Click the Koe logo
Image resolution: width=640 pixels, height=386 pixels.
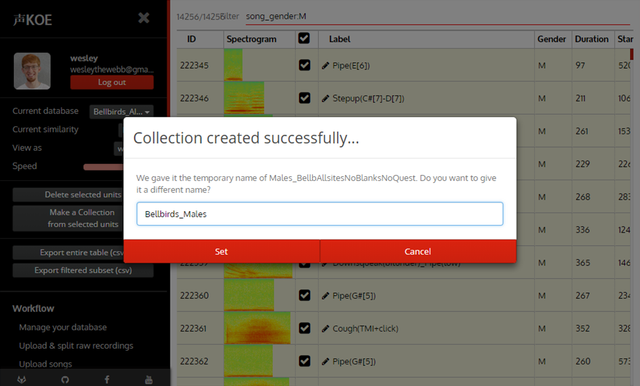33,20
